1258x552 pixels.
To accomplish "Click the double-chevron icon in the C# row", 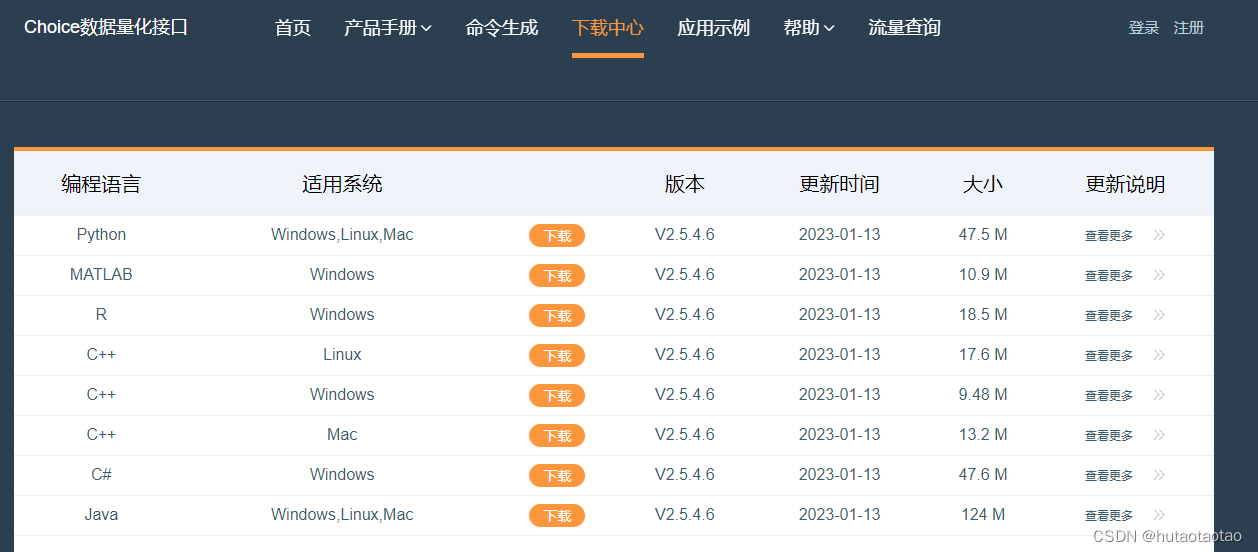I will coord(1159,475).
